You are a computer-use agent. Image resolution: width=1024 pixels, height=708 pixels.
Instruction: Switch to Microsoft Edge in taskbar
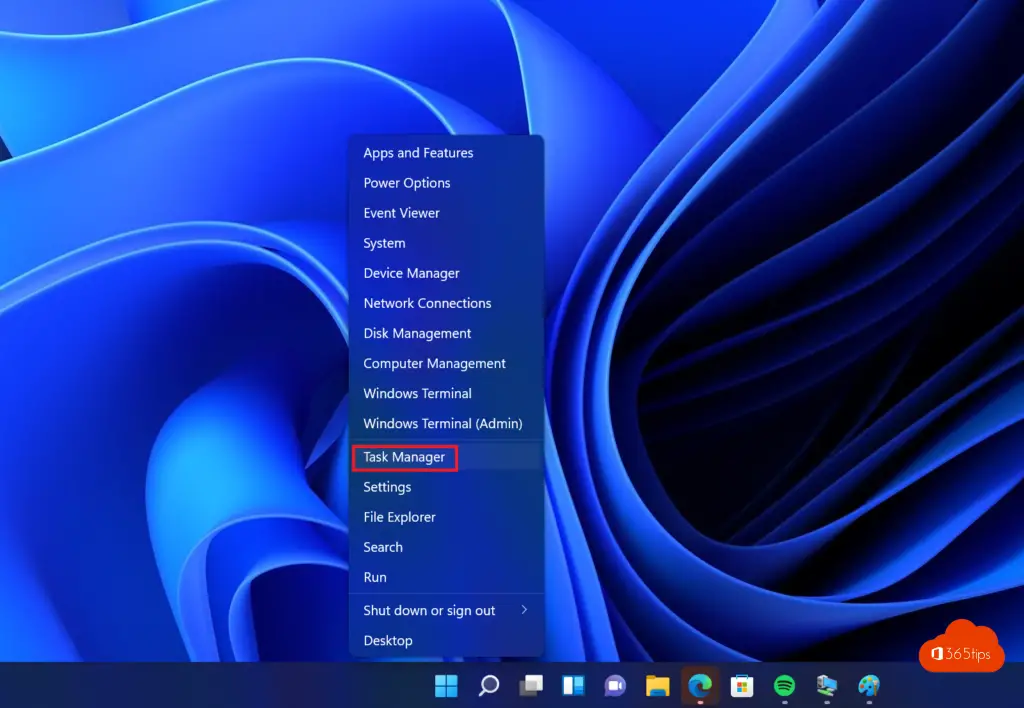point(700,686)
